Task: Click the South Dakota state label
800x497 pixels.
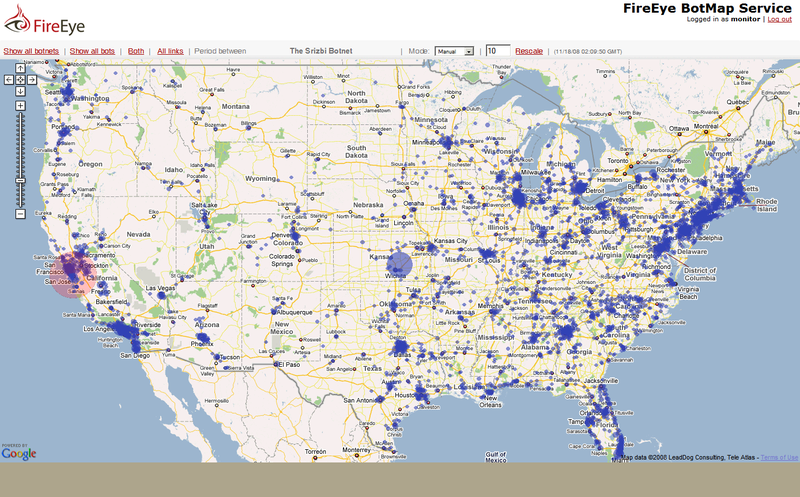Action: (356, 152)
